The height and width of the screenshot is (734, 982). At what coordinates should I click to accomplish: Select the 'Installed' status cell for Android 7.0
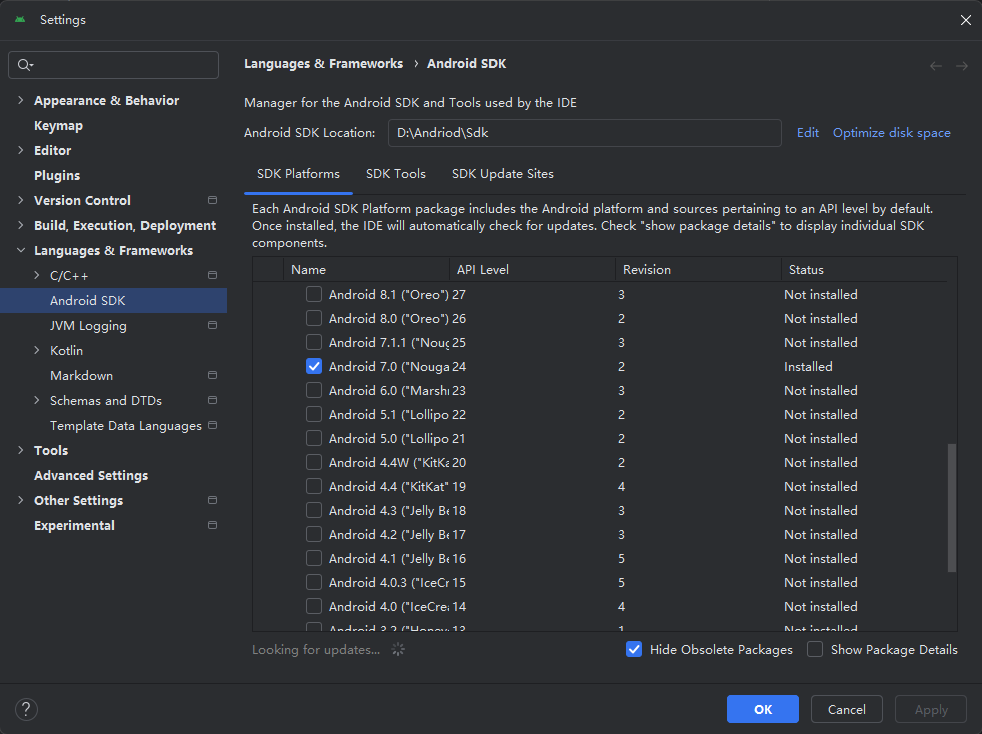coord(808,366)
